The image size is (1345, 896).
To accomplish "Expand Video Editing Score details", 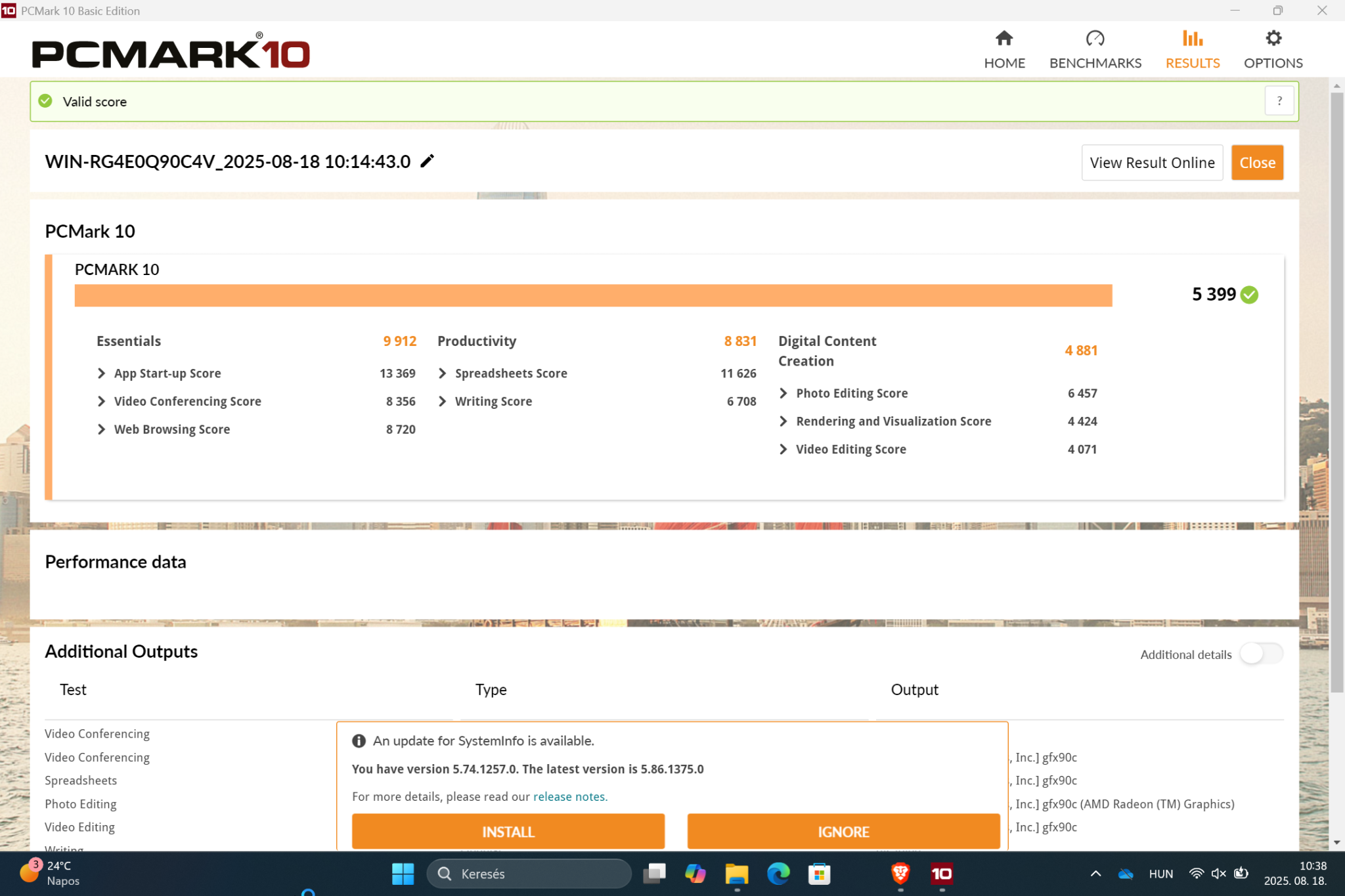I will point(783,449).
